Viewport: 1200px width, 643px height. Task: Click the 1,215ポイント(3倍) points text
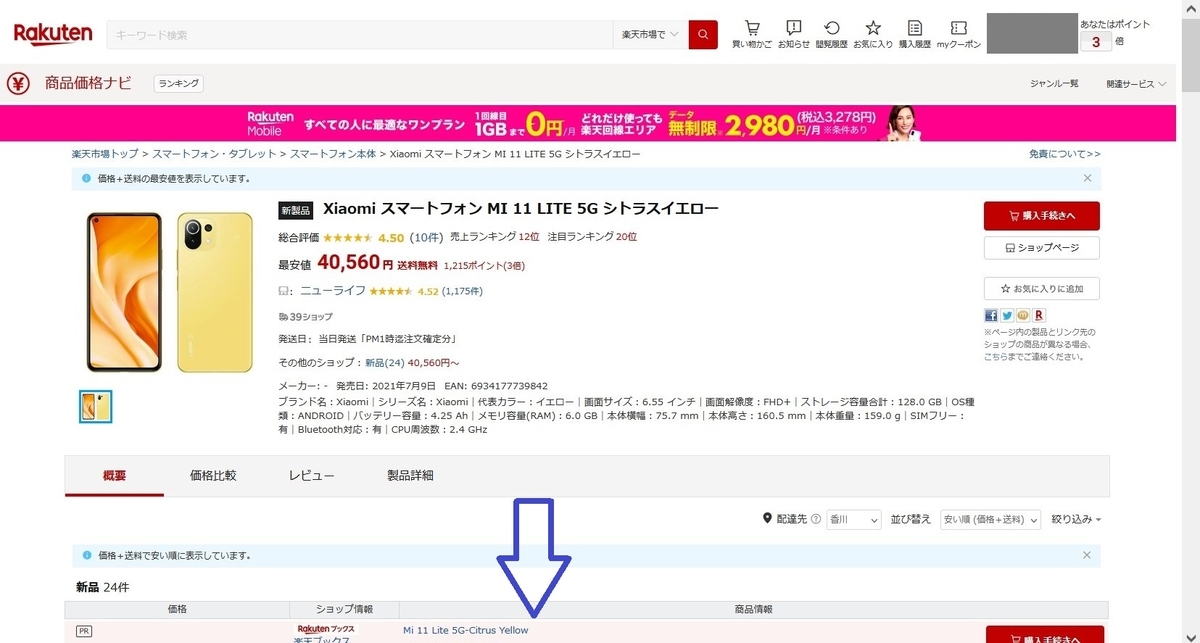[484, 266]
